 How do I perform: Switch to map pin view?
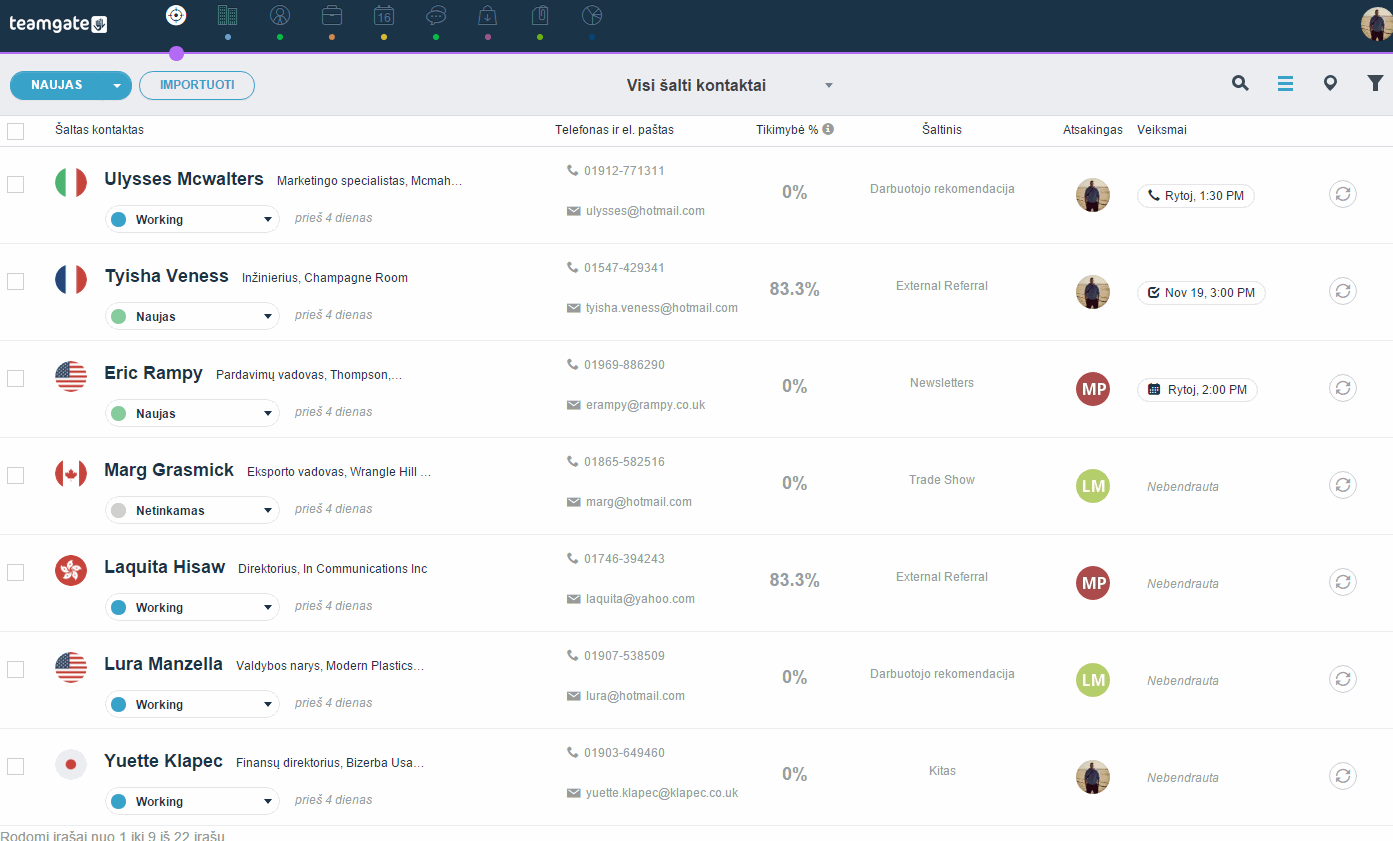click(x=1330, y=84)
